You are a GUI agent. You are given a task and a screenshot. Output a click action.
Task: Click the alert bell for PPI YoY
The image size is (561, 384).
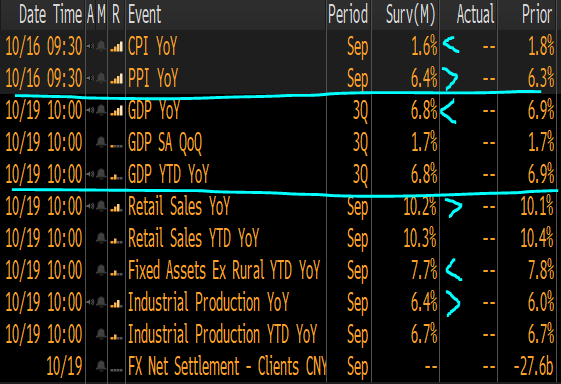click(x=101, y=78)
